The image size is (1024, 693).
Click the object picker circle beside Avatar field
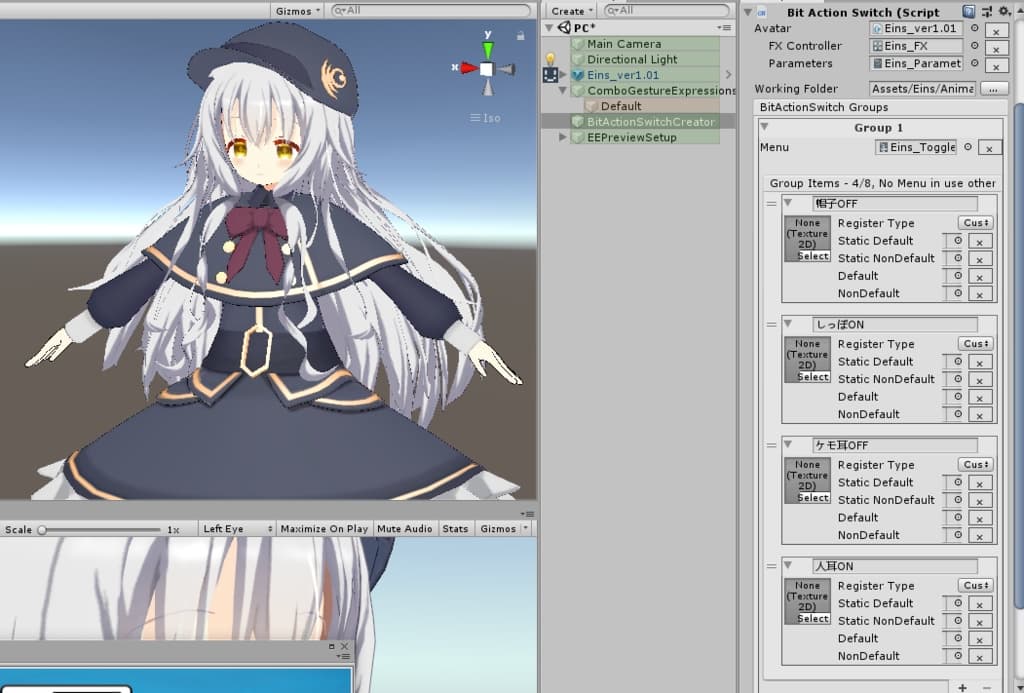pyautogui.click(x=975, y=29)
